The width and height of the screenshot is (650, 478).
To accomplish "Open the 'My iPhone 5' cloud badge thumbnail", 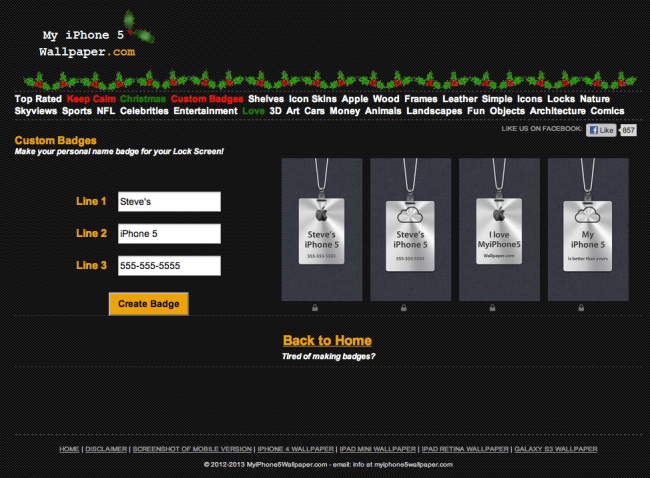I will pos(588,229).
